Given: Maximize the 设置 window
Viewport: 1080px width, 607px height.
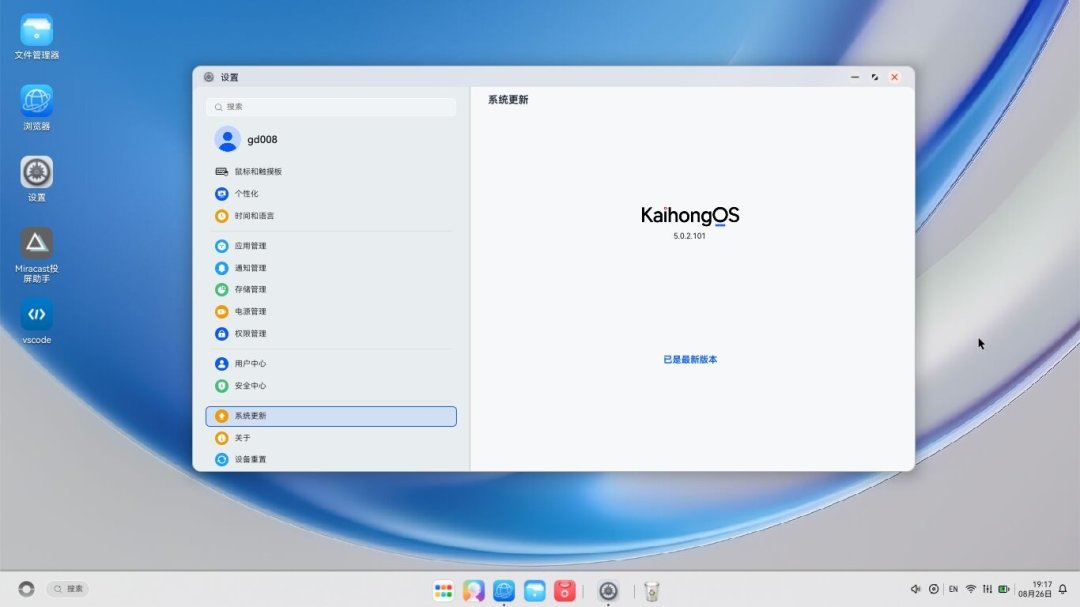Looking at the screenshot, I should click(875, 77).
